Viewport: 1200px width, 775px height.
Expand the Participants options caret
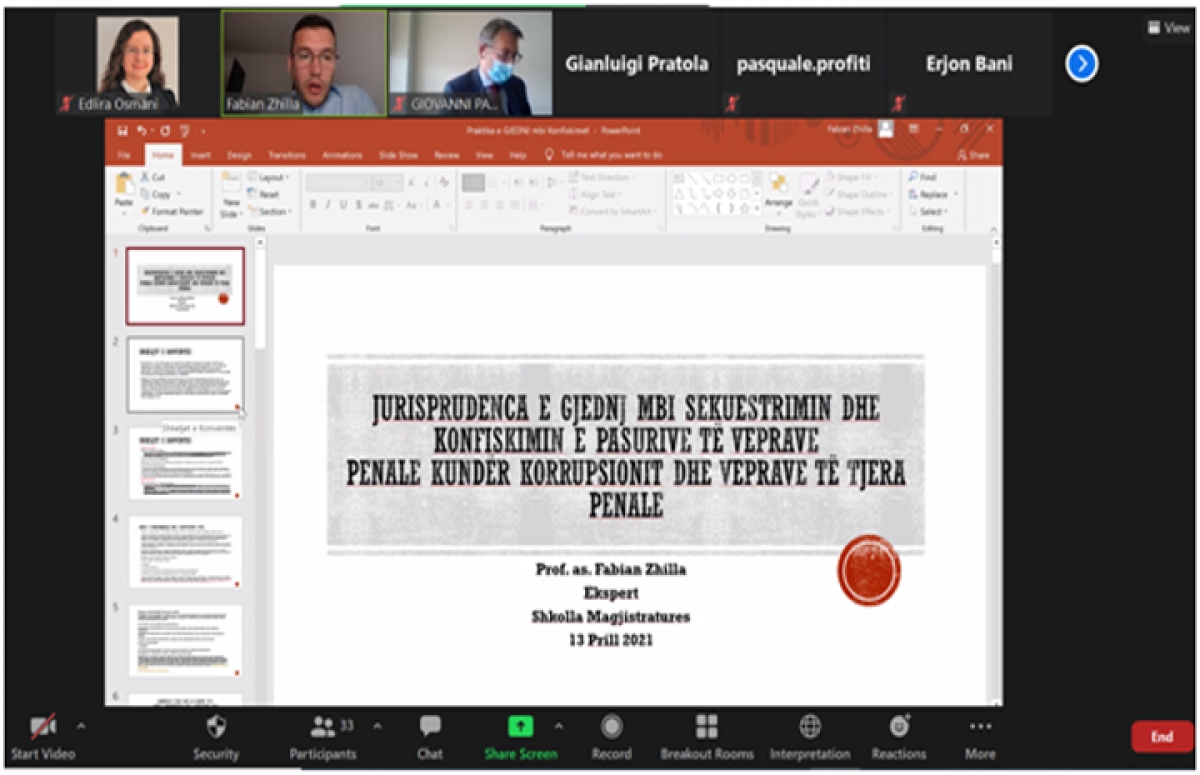pos(377,726)
